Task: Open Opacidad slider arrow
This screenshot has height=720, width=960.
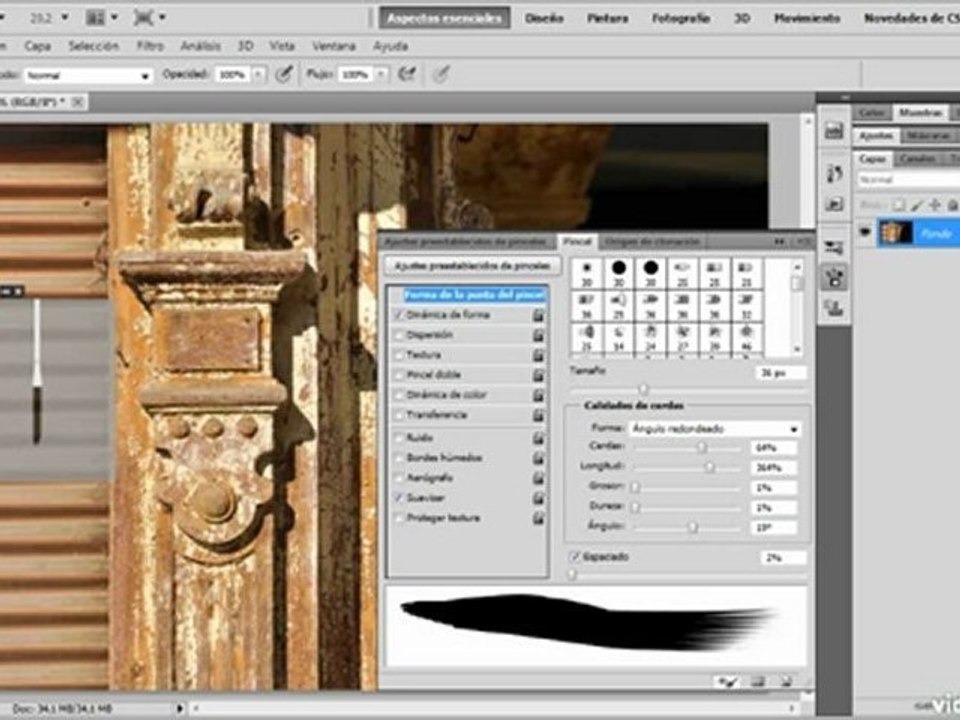Action: point(259,75)
